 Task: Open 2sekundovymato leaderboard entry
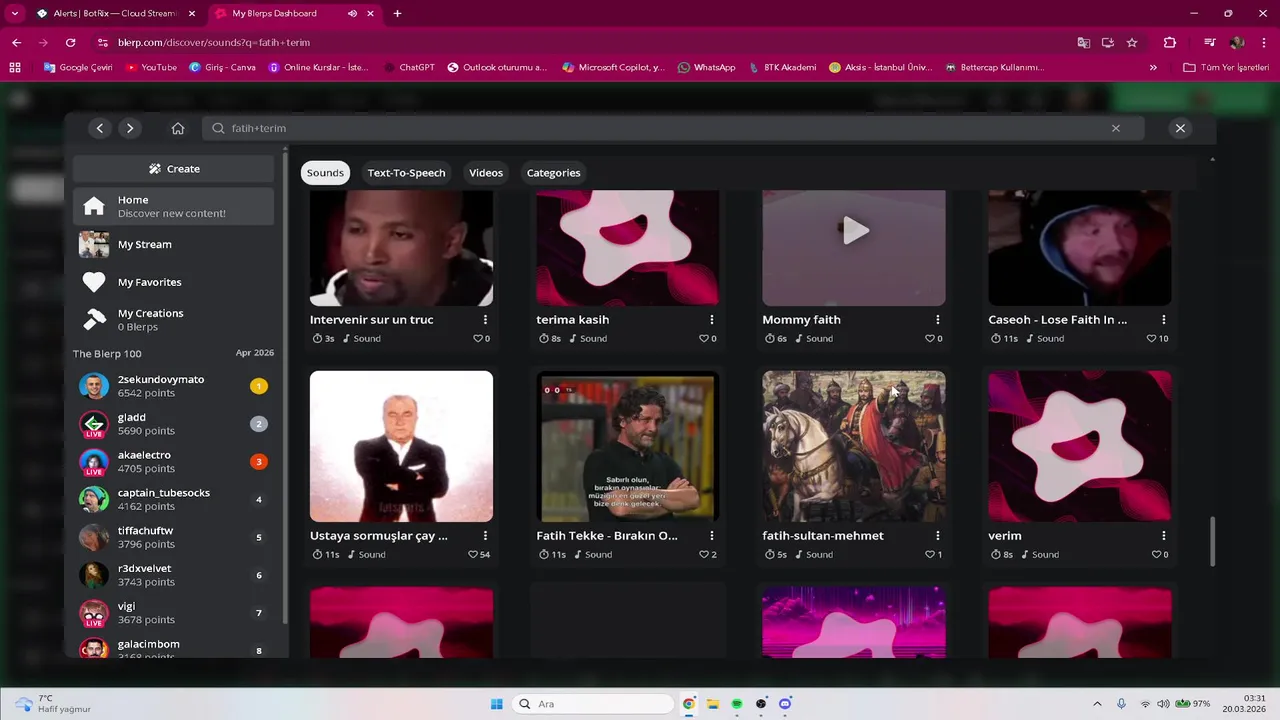pos(174,386)
